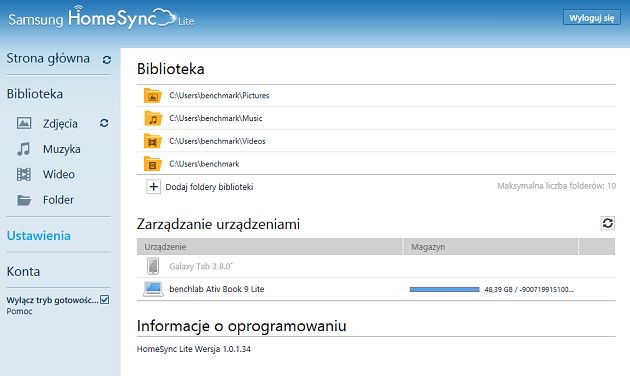Image resolution: width=630 pixels, height=376 pixels.
Task: Select path C:\Users\benchmark\Pictures
Action: coord(219,96)
